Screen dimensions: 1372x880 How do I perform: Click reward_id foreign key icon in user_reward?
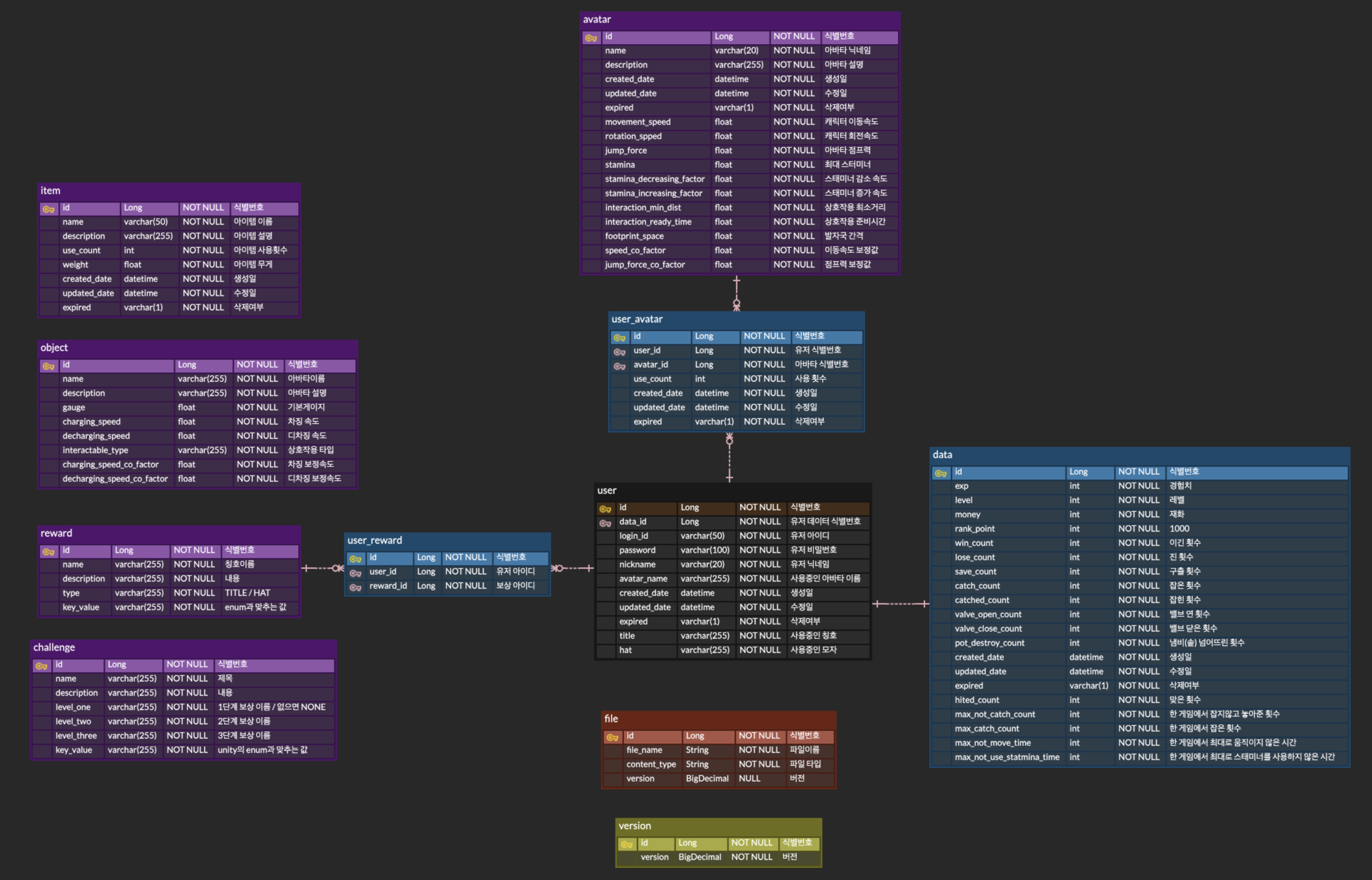pyautogui.click(x=355, y=587)
